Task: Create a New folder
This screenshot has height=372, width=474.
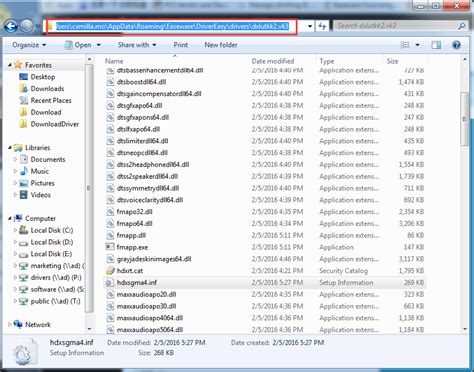Action: pyautogui.click(x=221, y=45)
